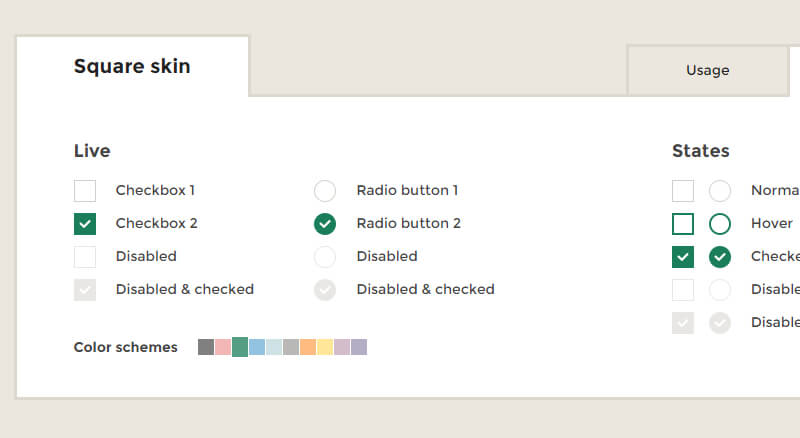
Task: Click the Normal state checkbox in States
Action: (x=683, y=191)
